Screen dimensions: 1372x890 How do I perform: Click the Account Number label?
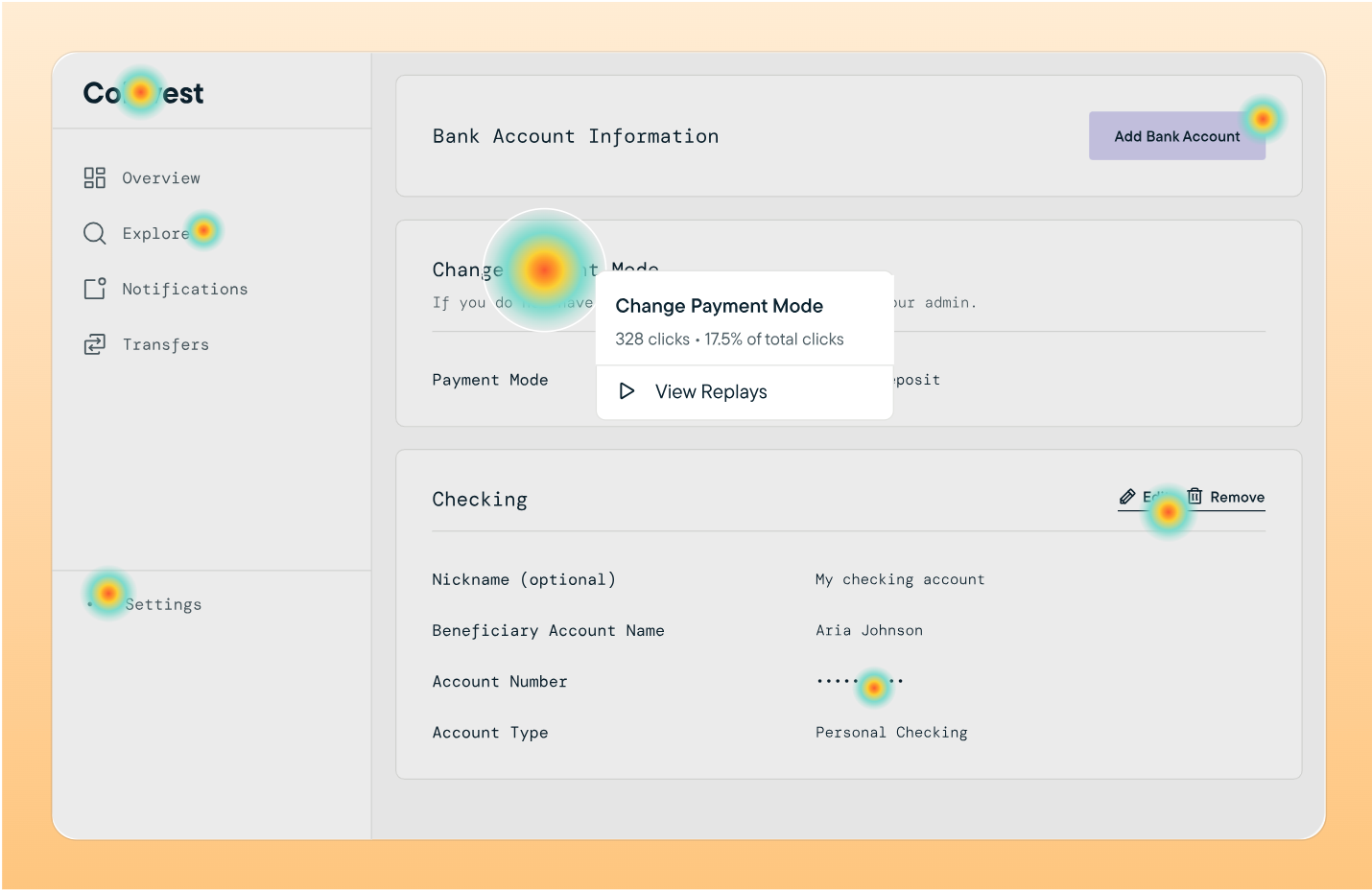tap(500, 681)
